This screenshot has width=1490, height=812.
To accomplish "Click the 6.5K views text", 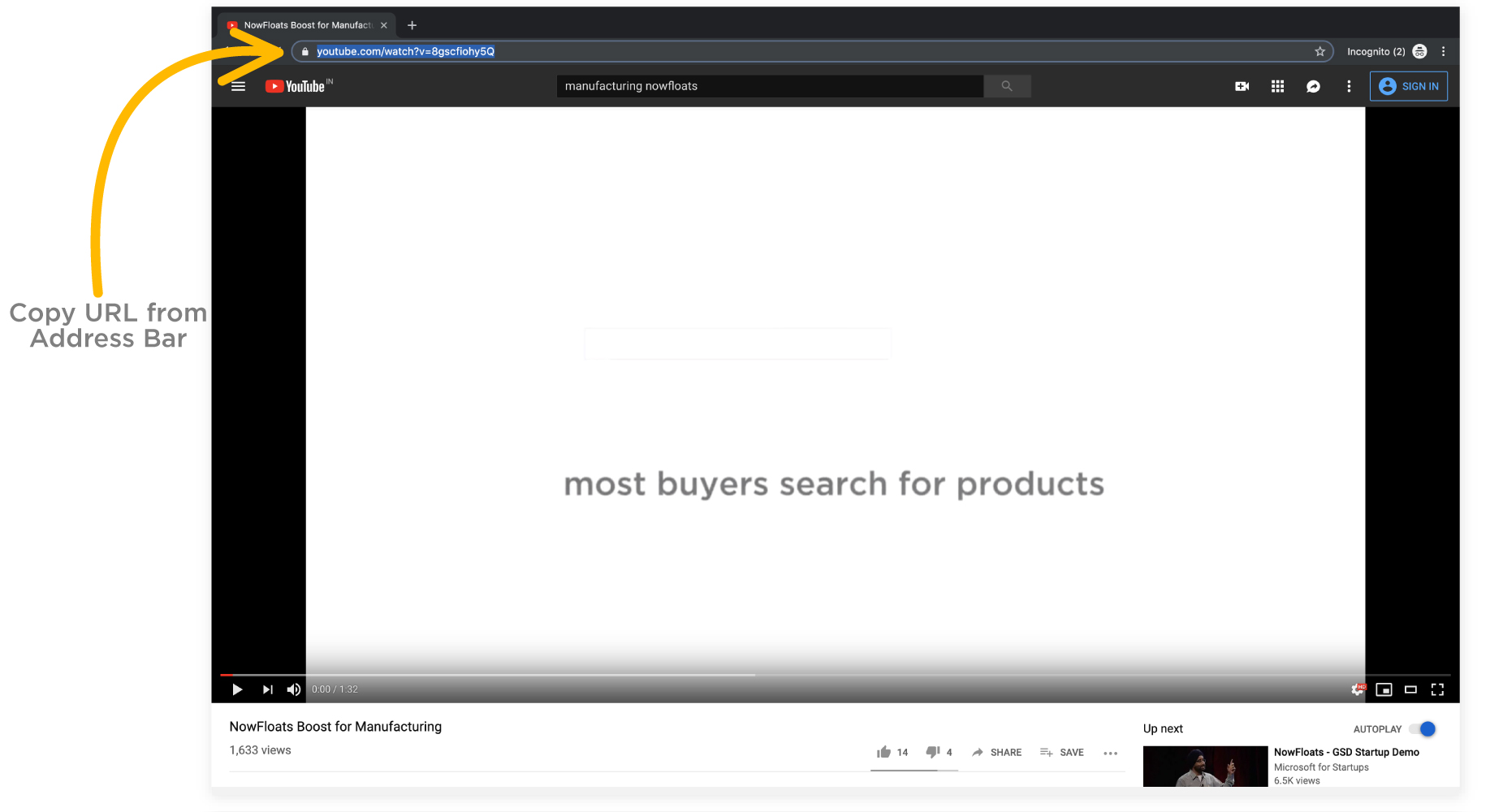I will point(1297,781).
